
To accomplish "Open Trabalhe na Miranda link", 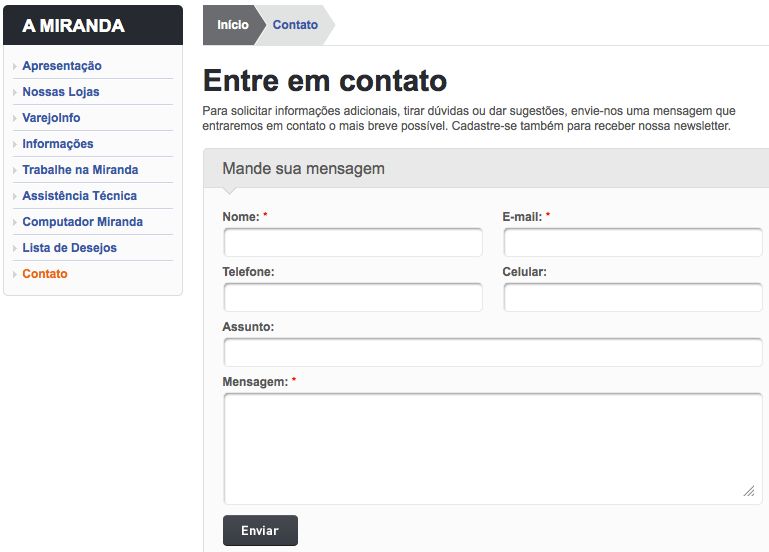I will point(80,170).
